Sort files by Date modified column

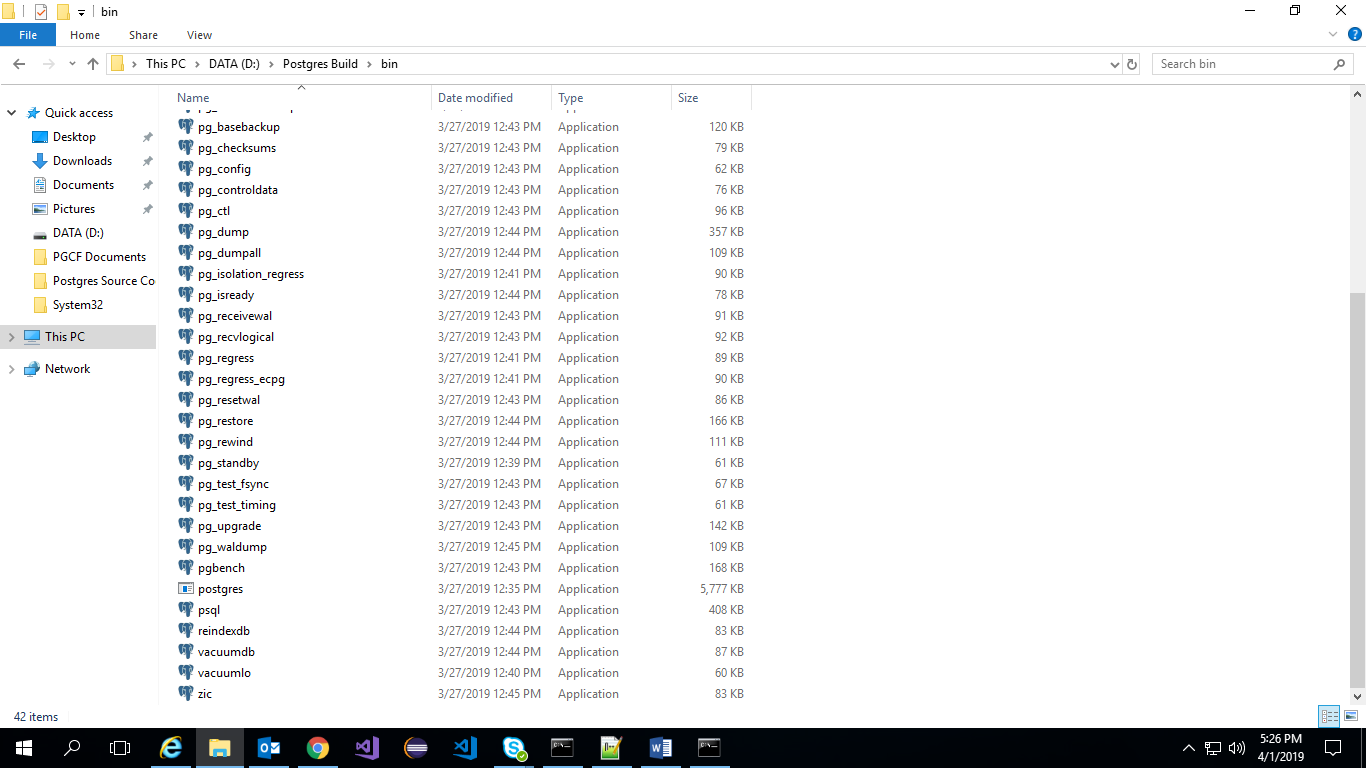(x=475, y=98)
